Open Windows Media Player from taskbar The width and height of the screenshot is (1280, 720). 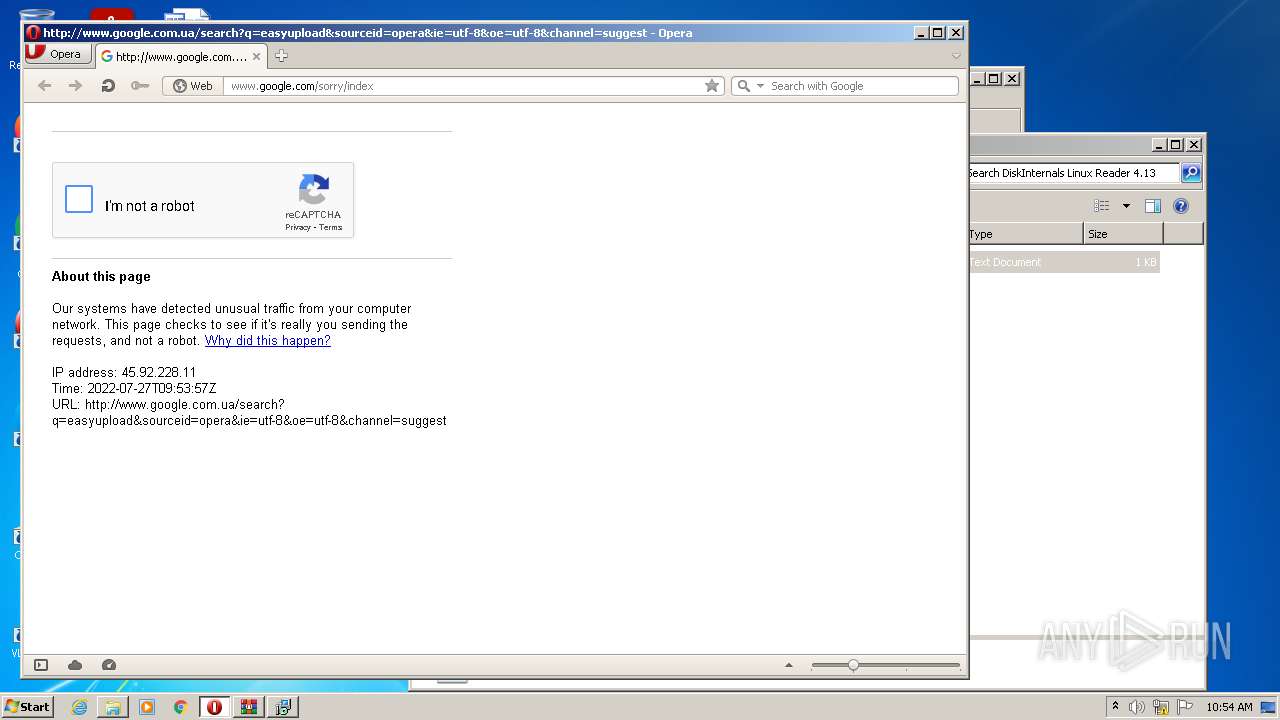[x=147, y=707]
